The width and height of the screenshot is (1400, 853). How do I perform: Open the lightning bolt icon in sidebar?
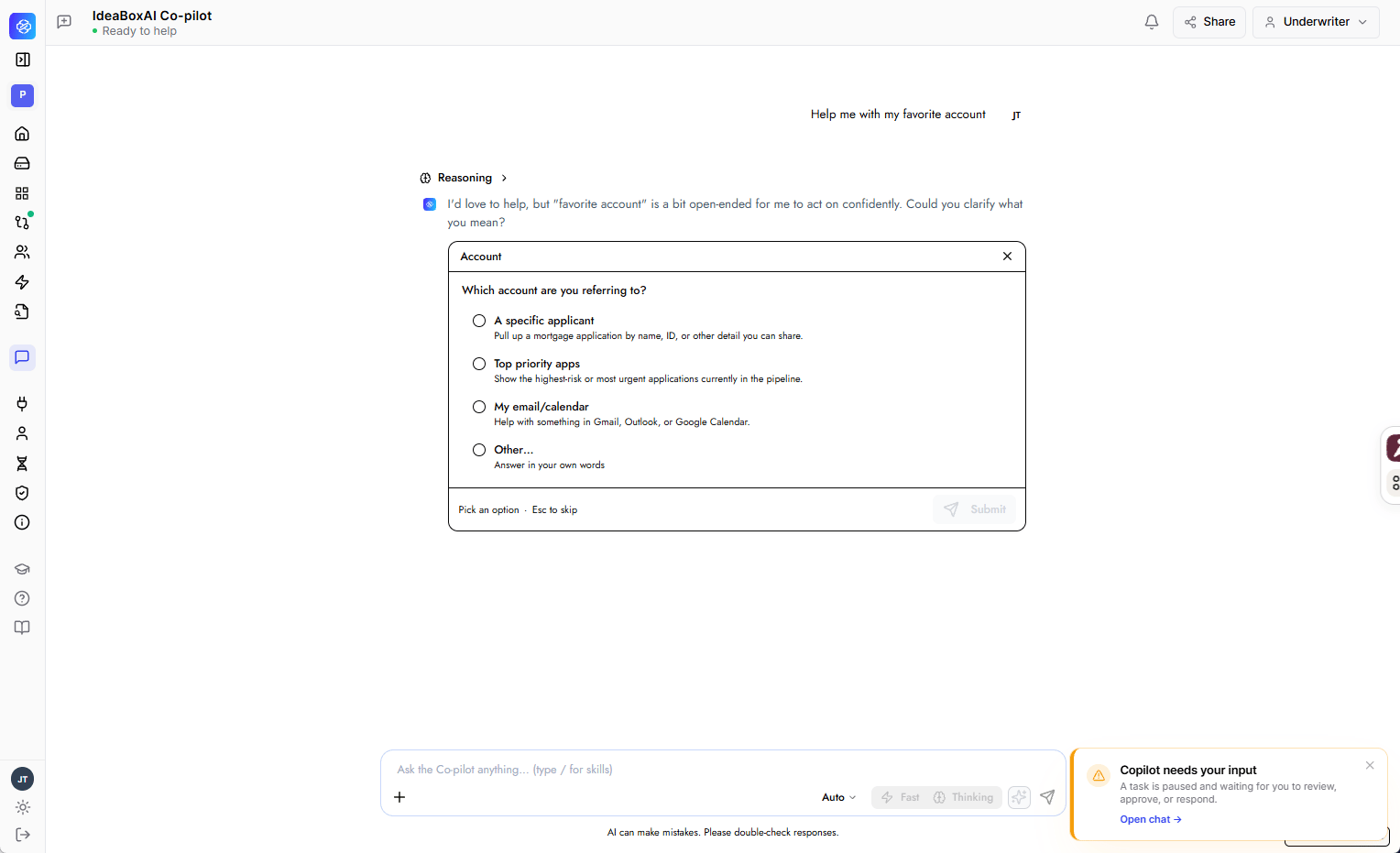[23, 282]
